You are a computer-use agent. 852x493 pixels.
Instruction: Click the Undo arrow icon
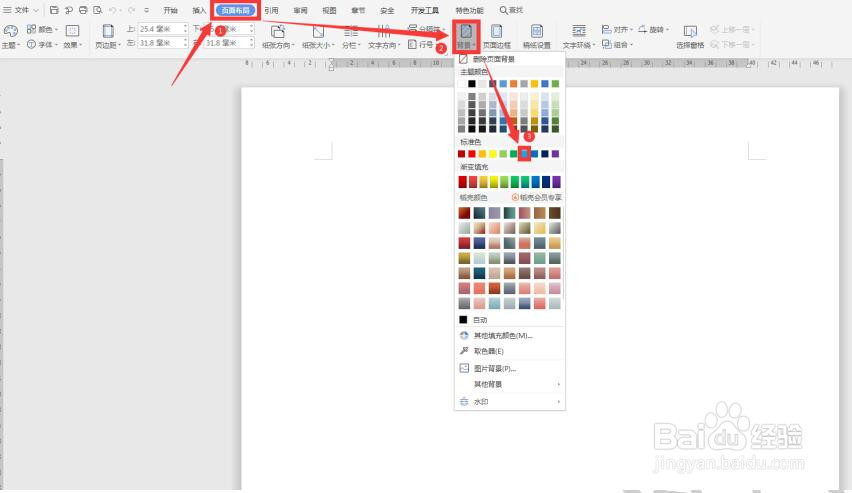tap(112, 10)
